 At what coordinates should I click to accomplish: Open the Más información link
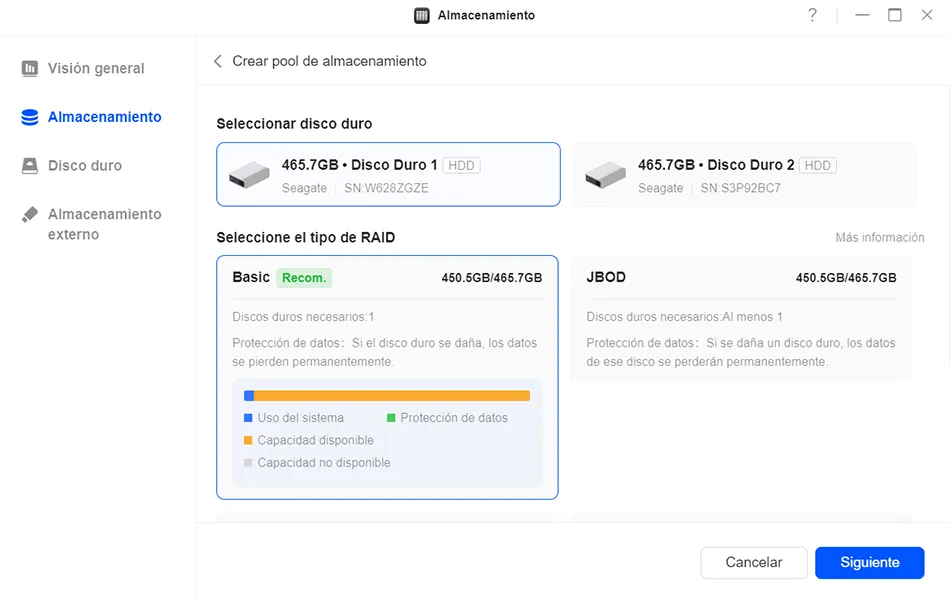(x=880, y=238)
